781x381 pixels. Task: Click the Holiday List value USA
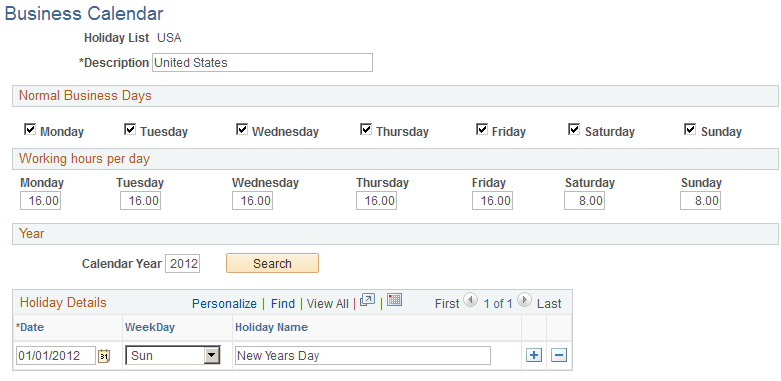pos(169,38)
